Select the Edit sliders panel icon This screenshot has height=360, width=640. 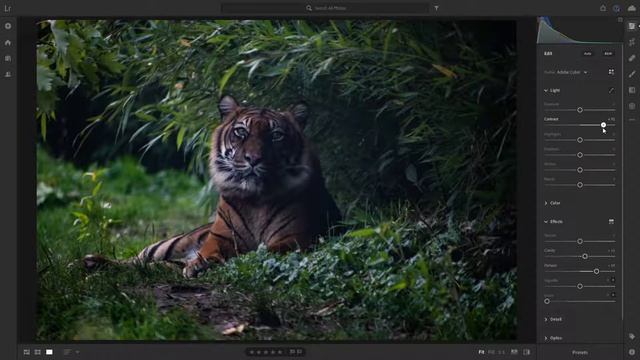click(632, 26)
